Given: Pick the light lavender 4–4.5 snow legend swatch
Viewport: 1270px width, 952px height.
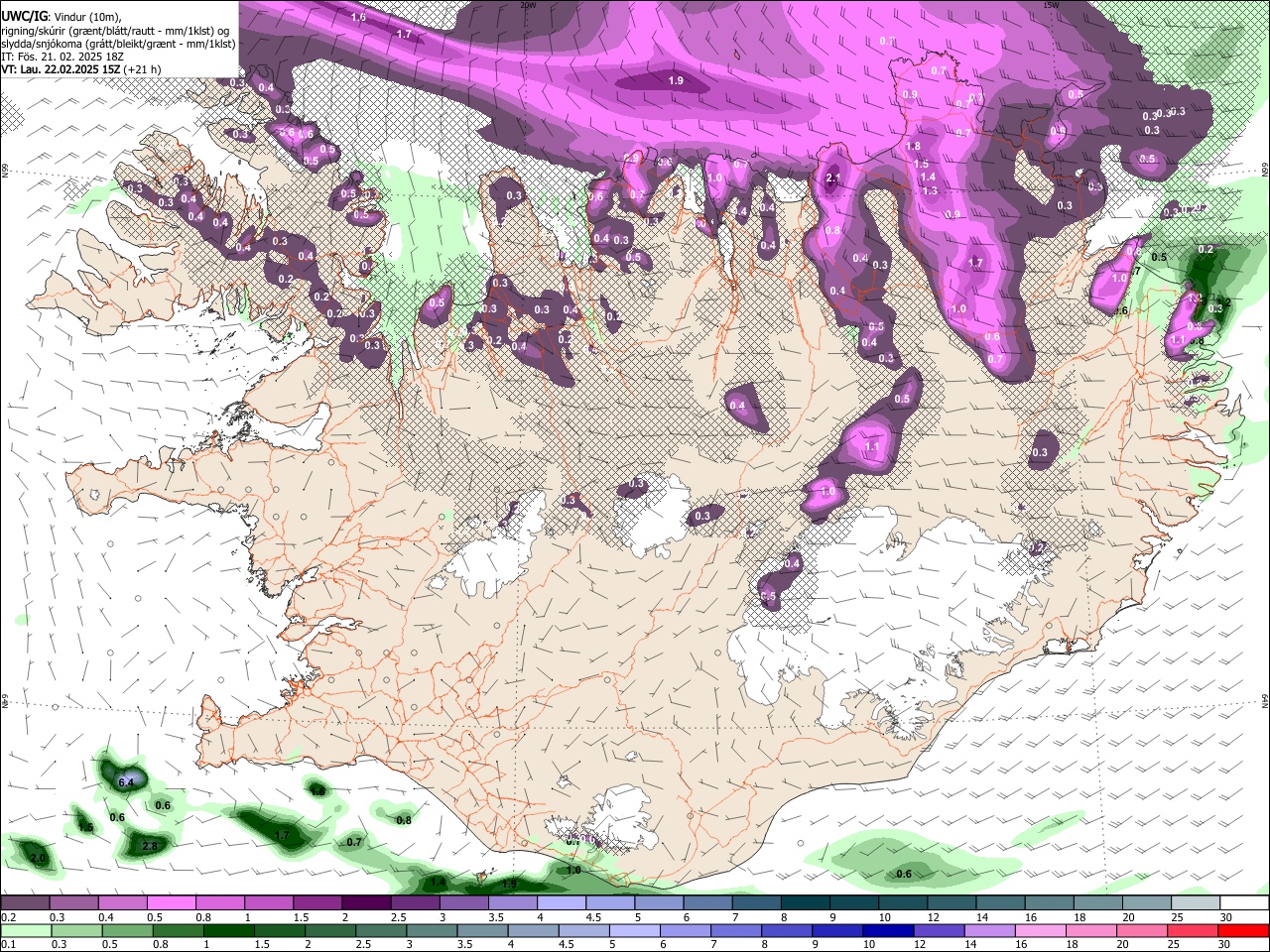Looking at the screenshot, I should point(562,903).
